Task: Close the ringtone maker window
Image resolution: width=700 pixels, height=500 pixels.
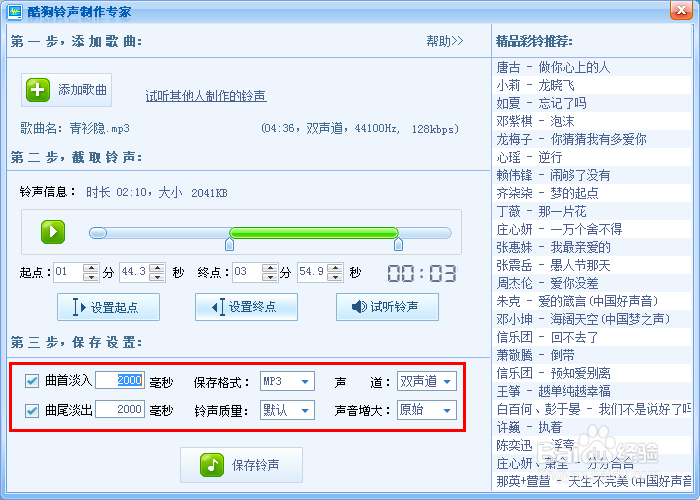Action: [x=681, y=9]
